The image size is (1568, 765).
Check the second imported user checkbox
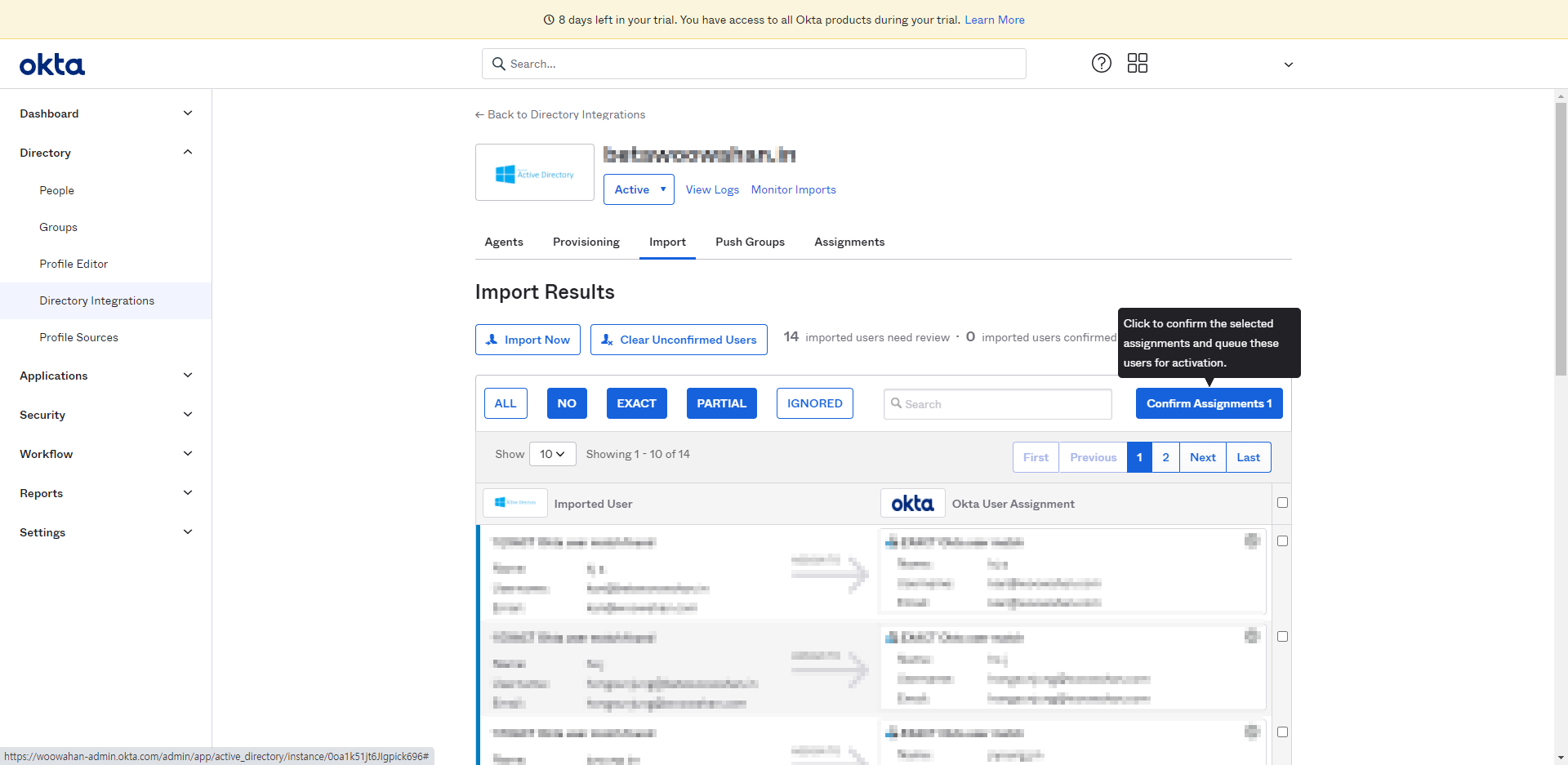(x=1282, y=637)
